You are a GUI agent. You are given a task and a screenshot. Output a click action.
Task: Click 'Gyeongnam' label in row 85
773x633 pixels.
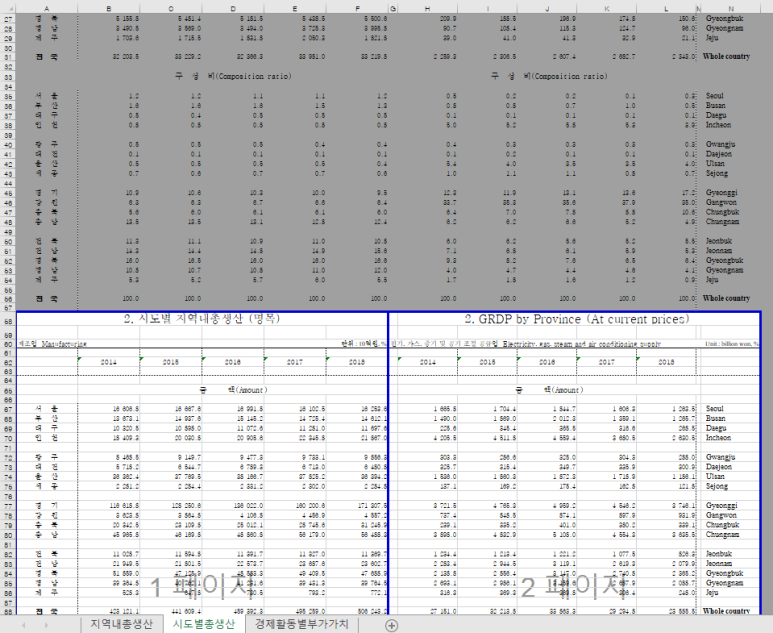pyautogui.click(x=724, y=583)
